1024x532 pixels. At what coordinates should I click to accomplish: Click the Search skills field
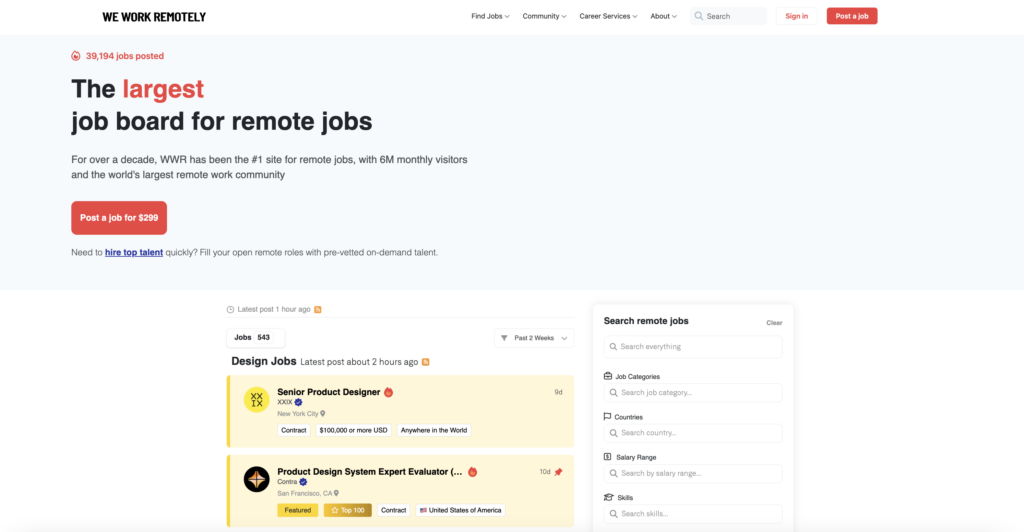point(693,514)
